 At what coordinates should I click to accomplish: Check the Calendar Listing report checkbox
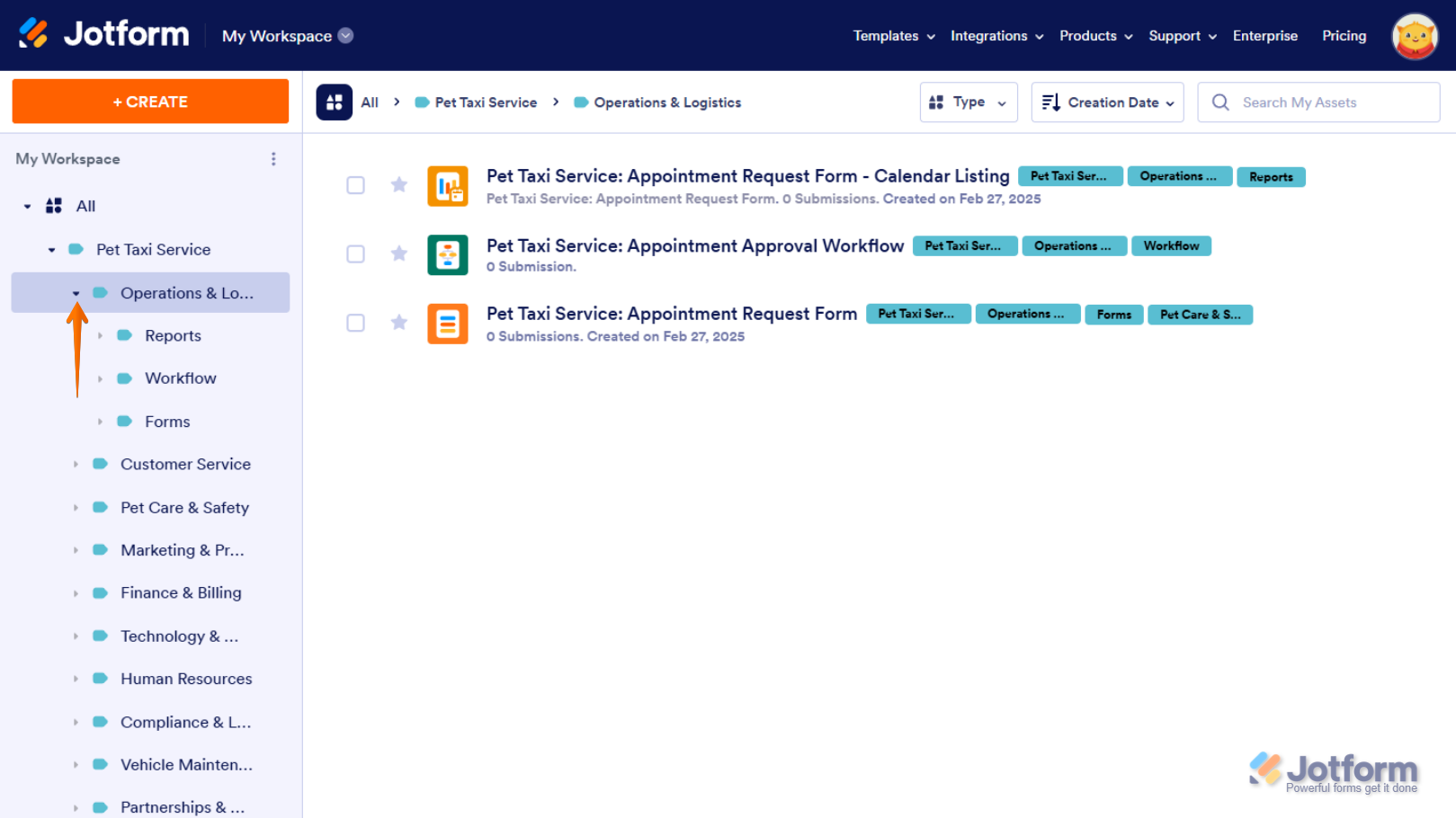356,185
